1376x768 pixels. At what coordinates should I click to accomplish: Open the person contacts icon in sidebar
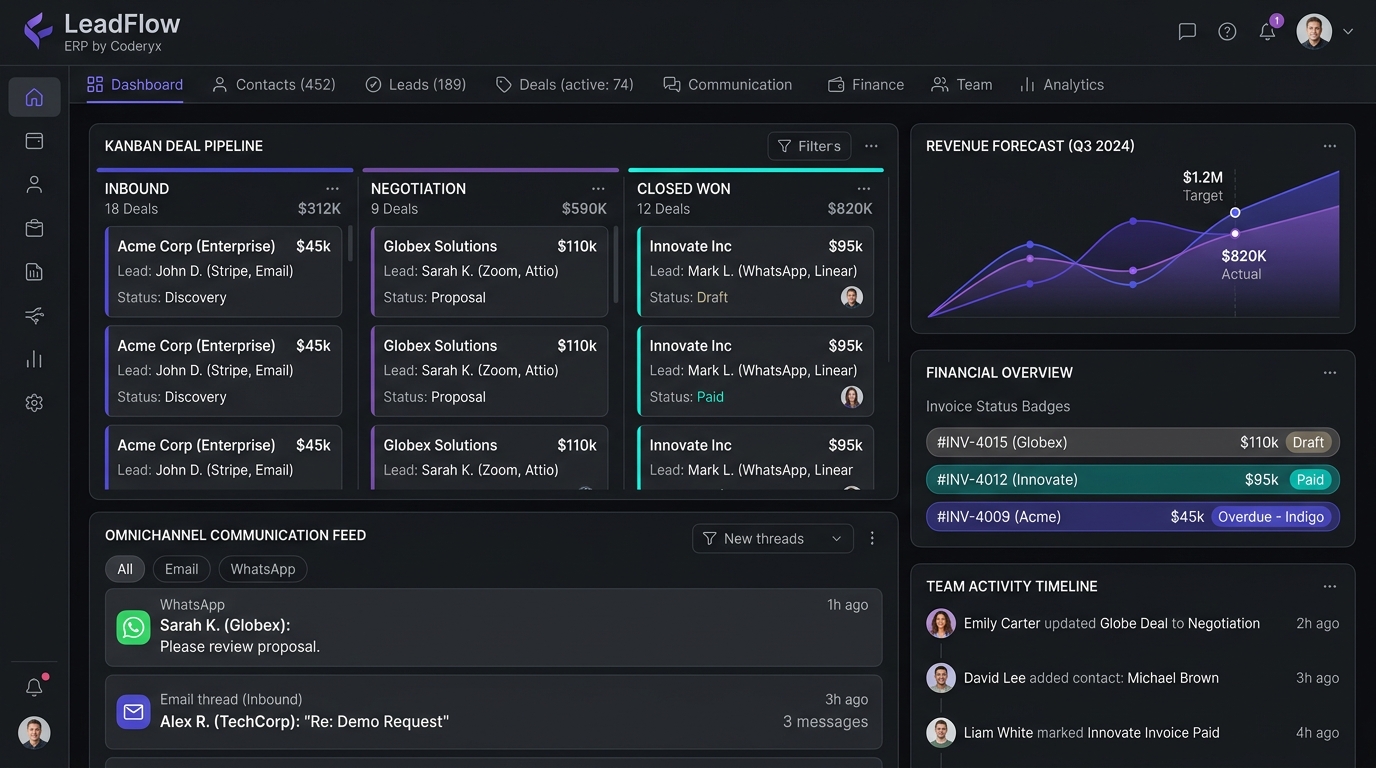(34, 184)
